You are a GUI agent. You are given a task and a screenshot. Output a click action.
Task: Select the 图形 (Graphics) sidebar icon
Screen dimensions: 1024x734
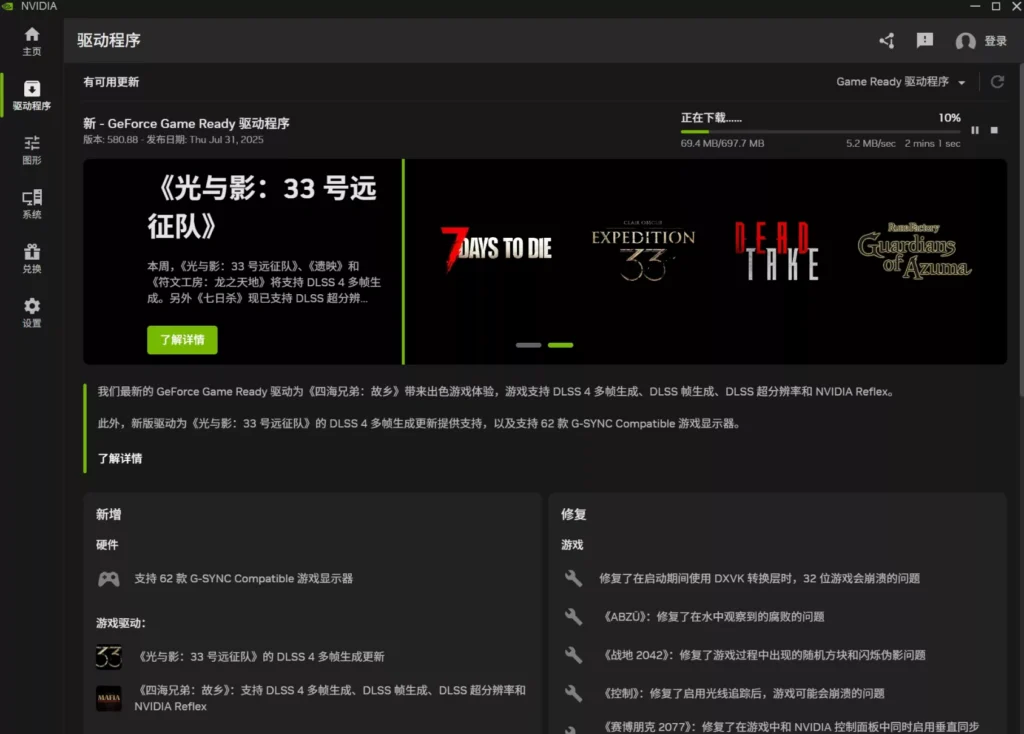click(x=31, y=148)
